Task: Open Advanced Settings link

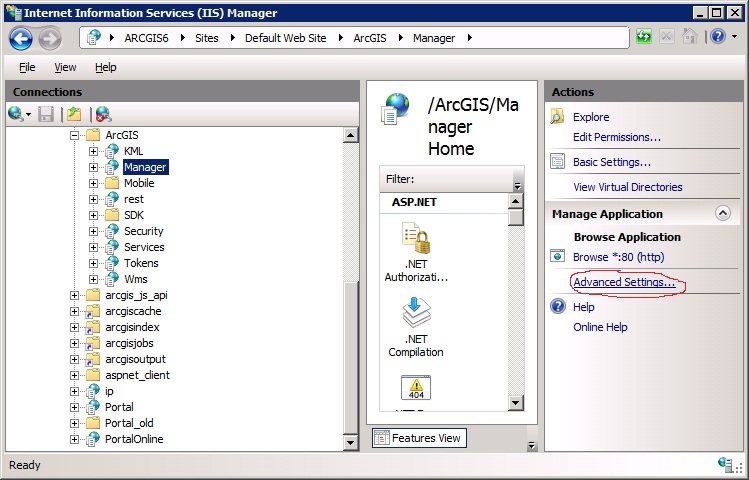Action: click(624, 282)
